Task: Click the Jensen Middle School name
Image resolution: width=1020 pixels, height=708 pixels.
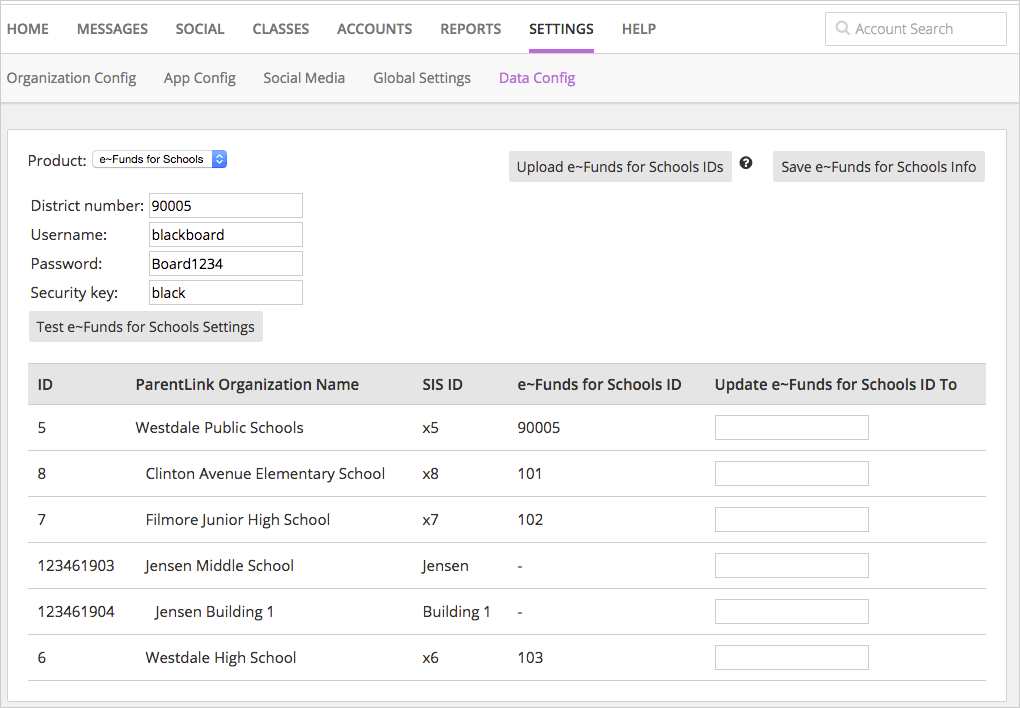Action: point(219,565)
